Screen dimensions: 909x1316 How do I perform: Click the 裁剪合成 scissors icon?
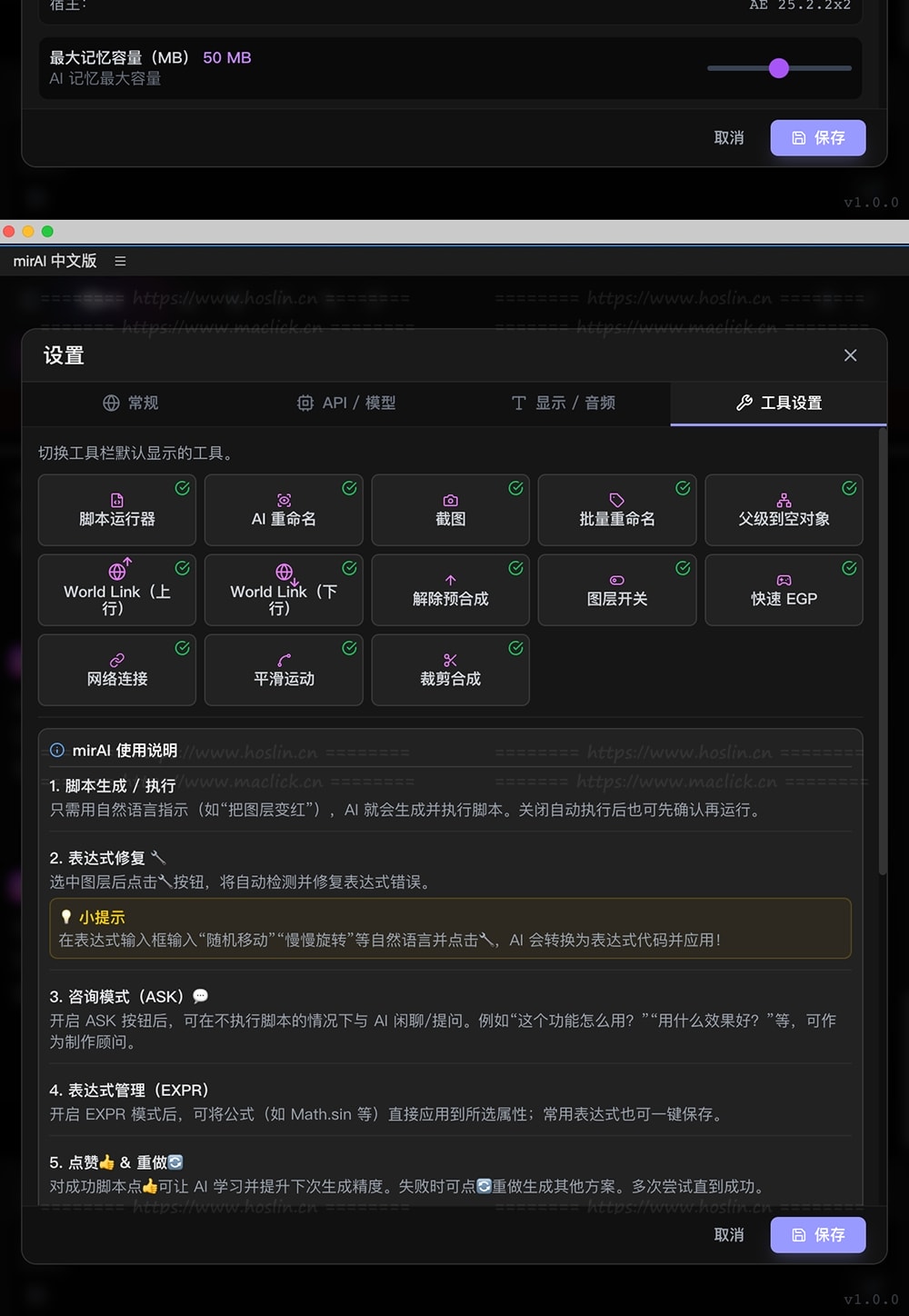(x=450, y=660)
